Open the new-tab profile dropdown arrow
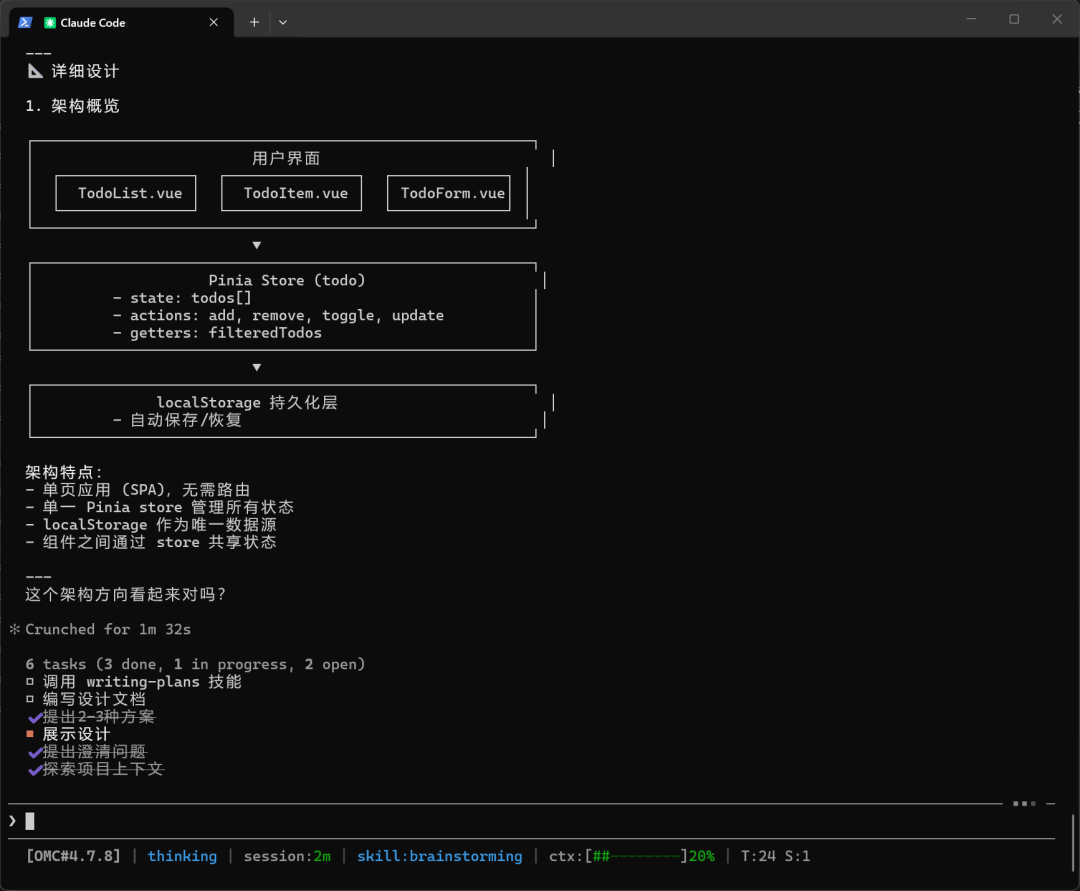Screen dimensions: 1080x891 point(282,22)
